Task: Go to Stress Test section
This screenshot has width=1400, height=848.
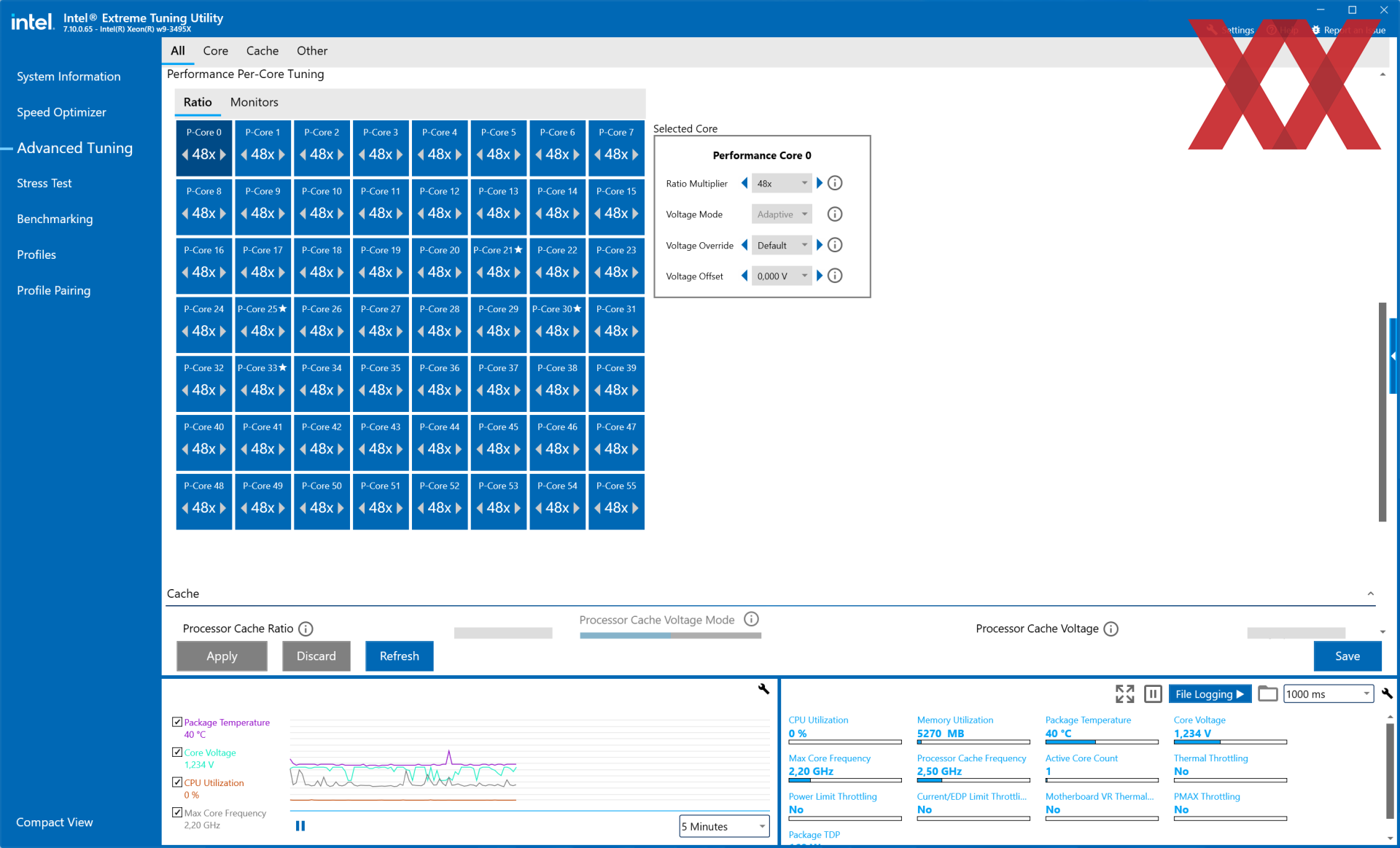Action: click(x=44, y=183)
